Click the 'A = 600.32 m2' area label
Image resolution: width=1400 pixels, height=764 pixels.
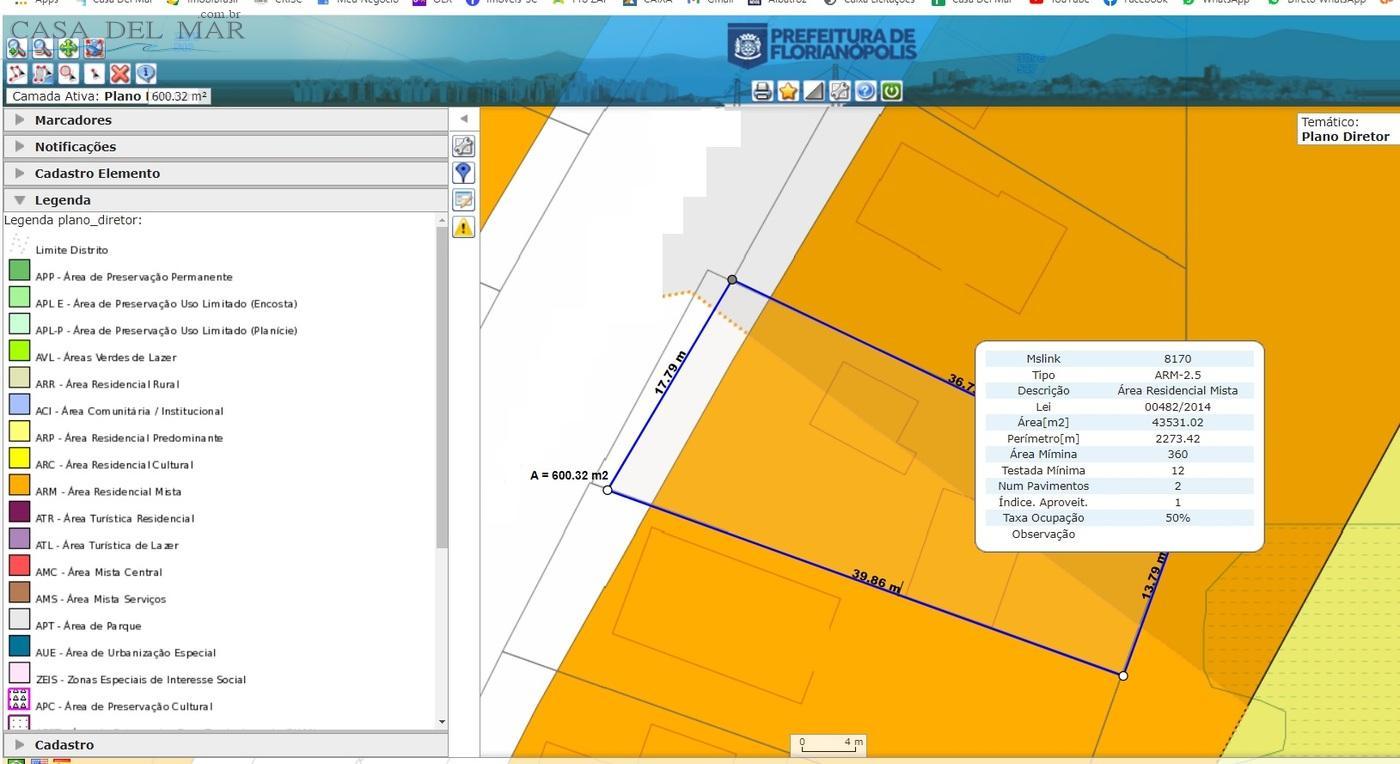569,475
